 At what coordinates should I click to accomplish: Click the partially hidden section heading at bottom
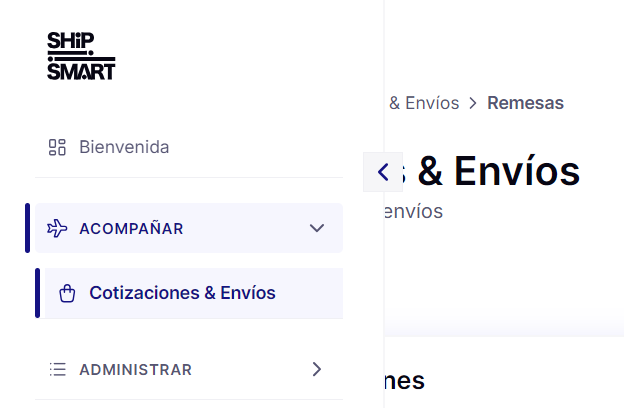[x=405, y=381]
